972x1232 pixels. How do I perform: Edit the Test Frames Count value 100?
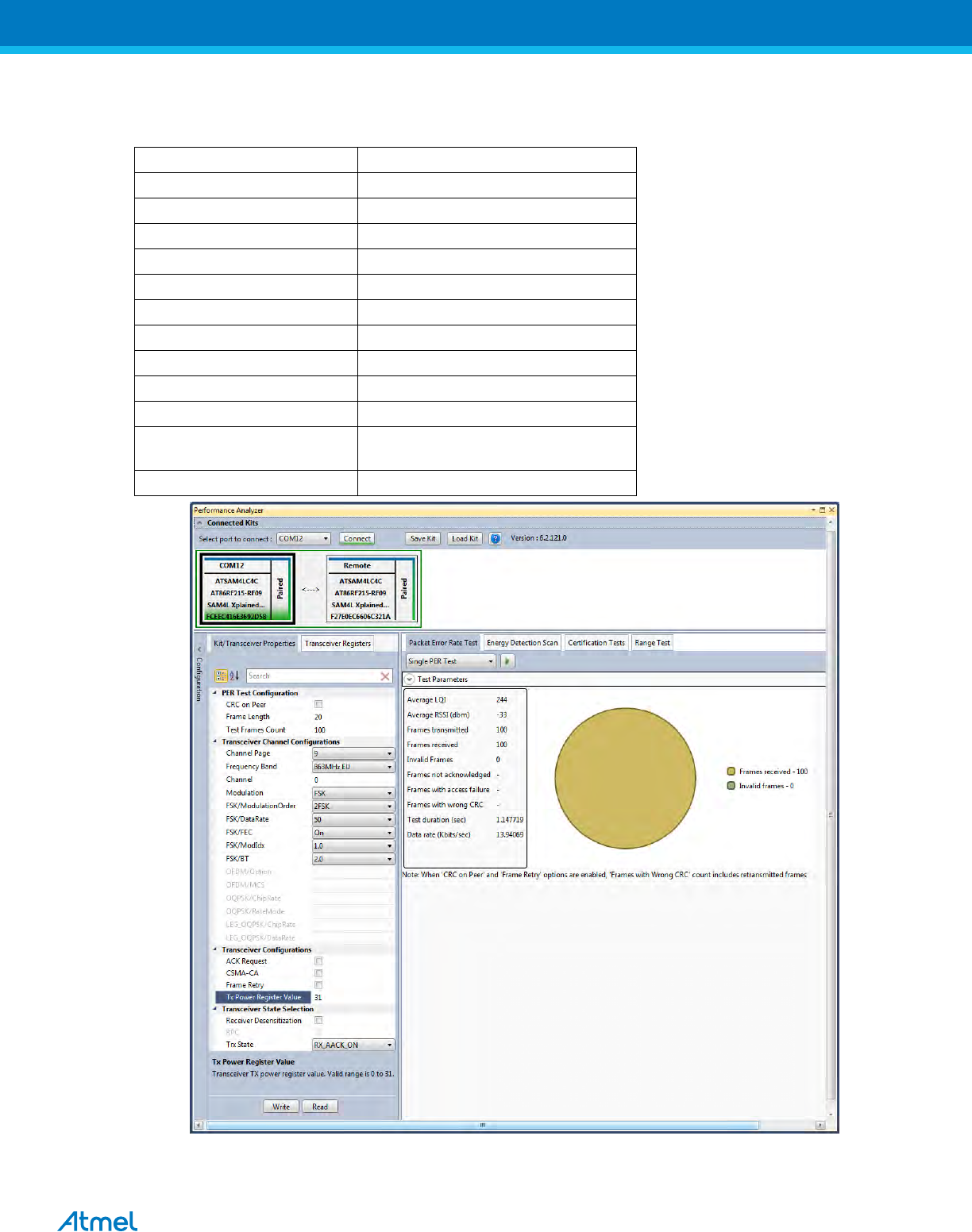[353, 730]
